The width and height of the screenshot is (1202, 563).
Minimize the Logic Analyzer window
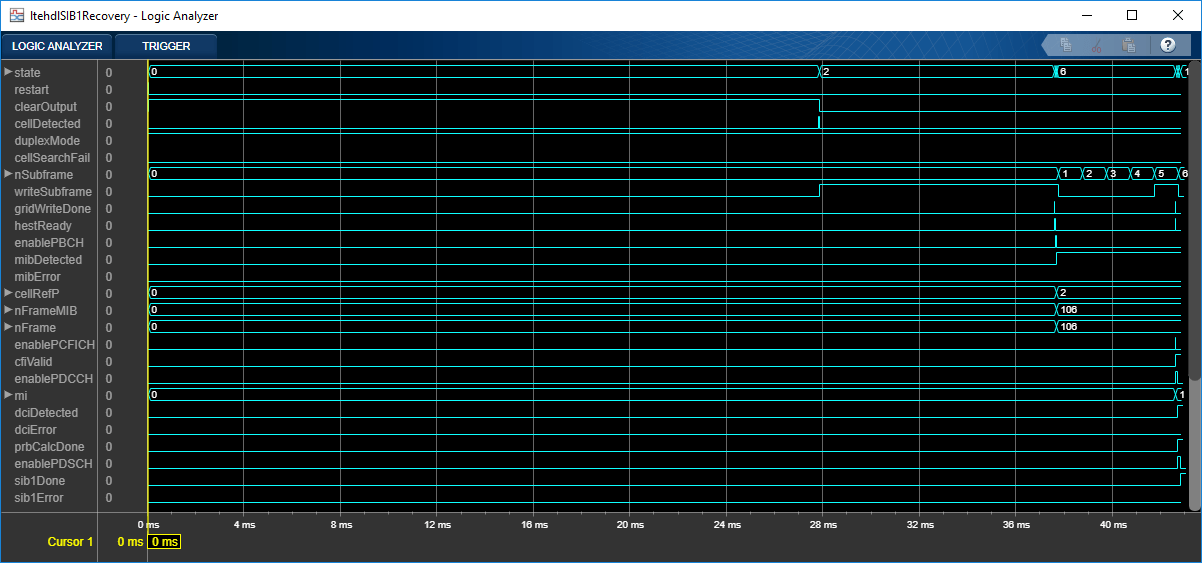click(1087, 15)
